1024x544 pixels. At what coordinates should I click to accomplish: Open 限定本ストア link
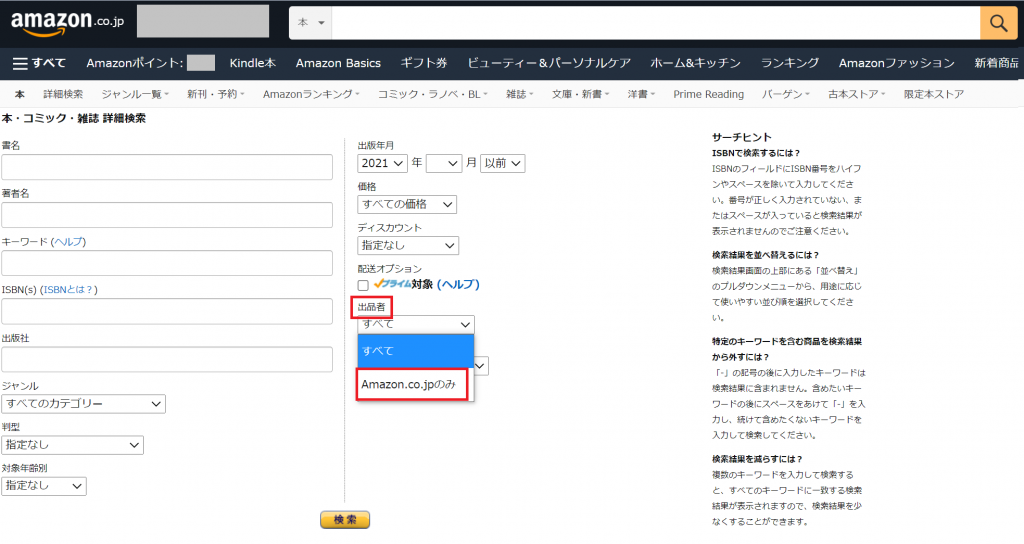pos(933,94)
